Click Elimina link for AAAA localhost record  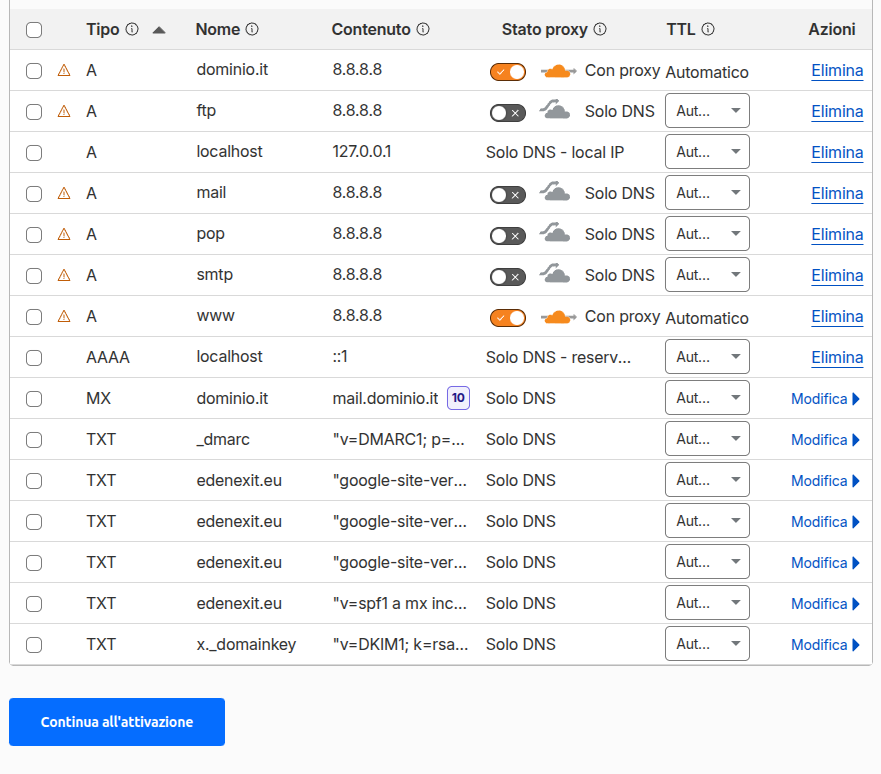[837, 358]
